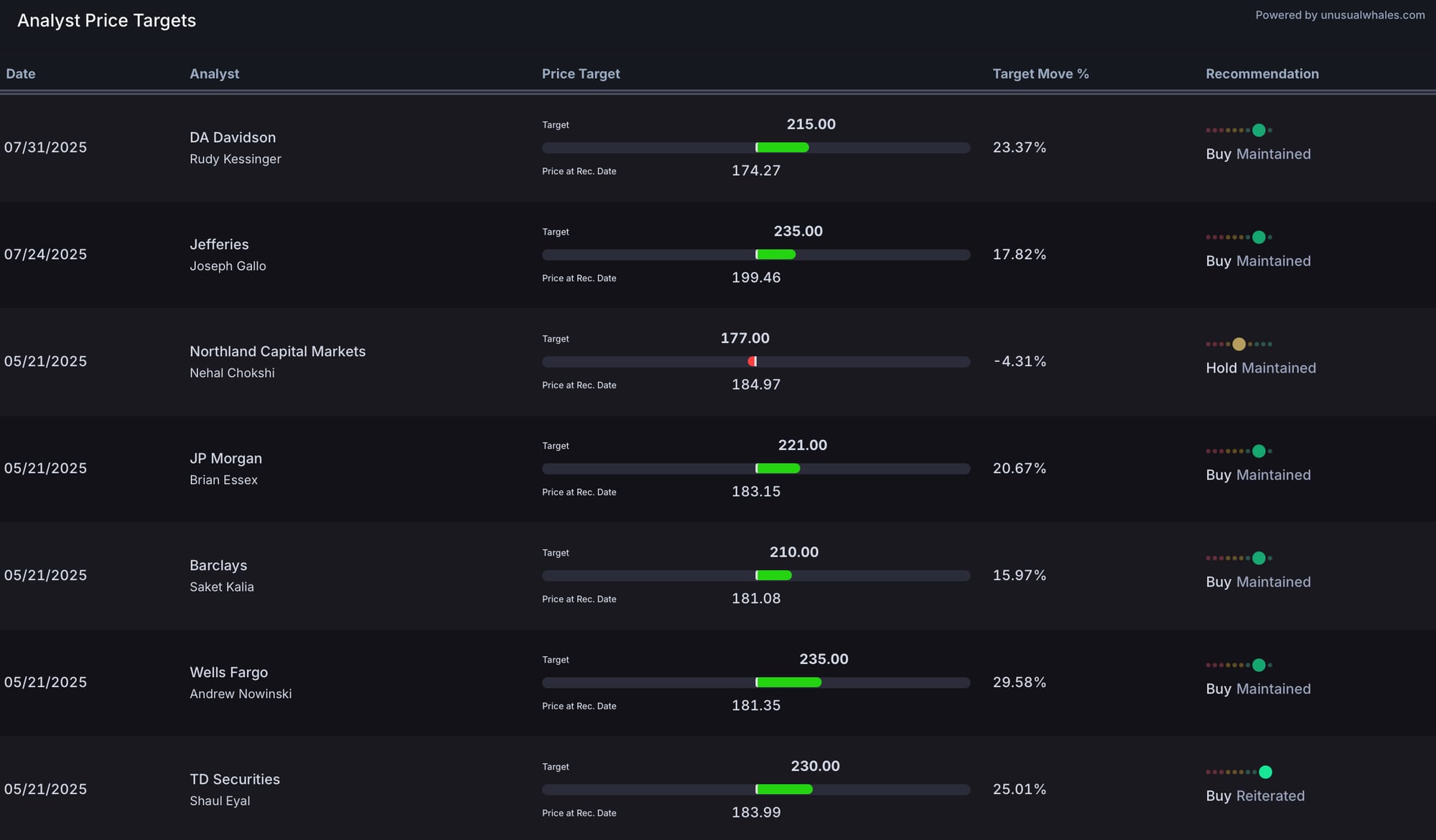Click the 15.97% target move value

[1020, 575]
